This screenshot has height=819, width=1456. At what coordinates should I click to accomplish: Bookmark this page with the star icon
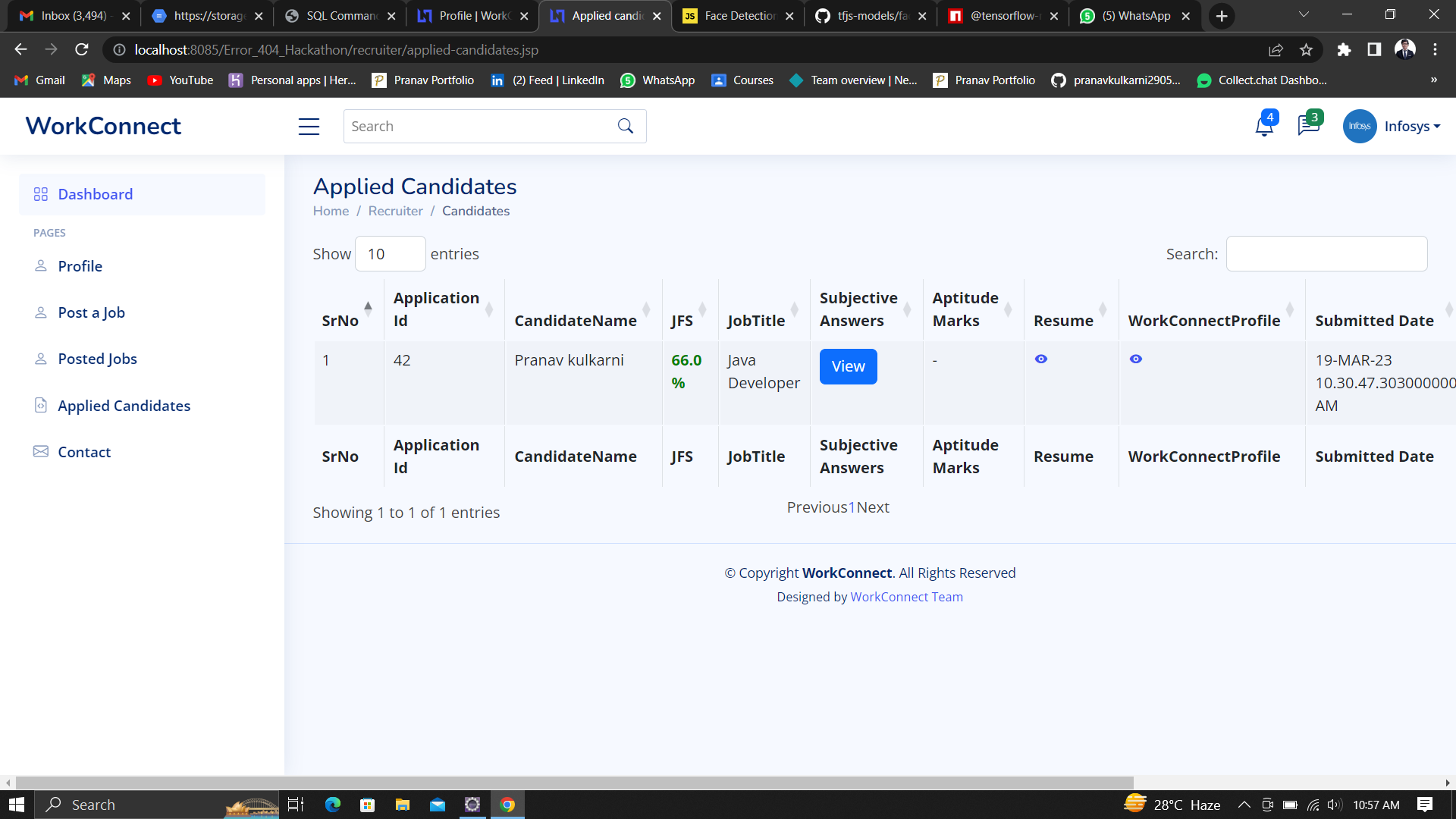pyautogui.click(x=1306, y=50)
